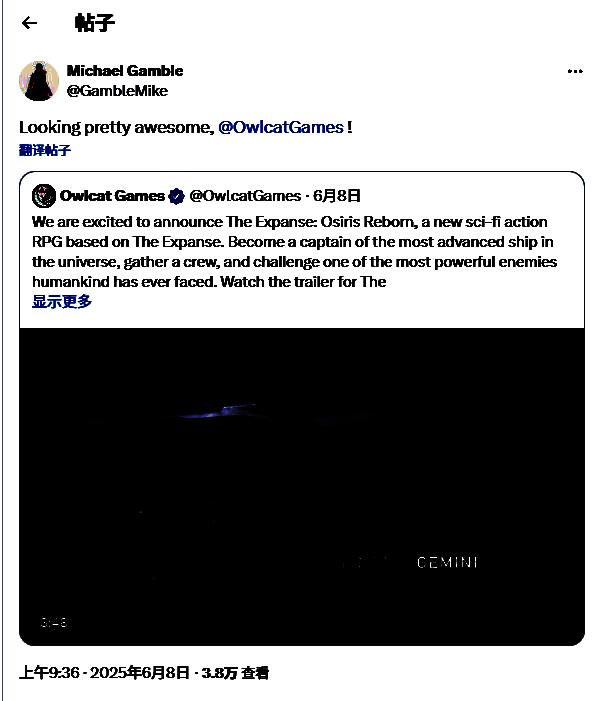Image resolution: width=601 pixels, height=701 pixels.
Task: Open the quoted post body text
Action: 295,252
